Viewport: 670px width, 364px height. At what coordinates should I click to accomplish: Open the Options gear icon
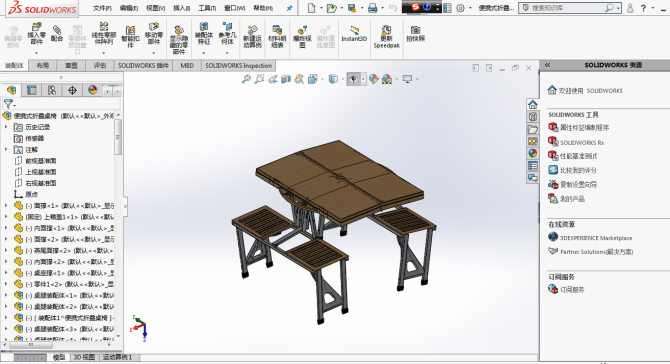click(460, 8)
